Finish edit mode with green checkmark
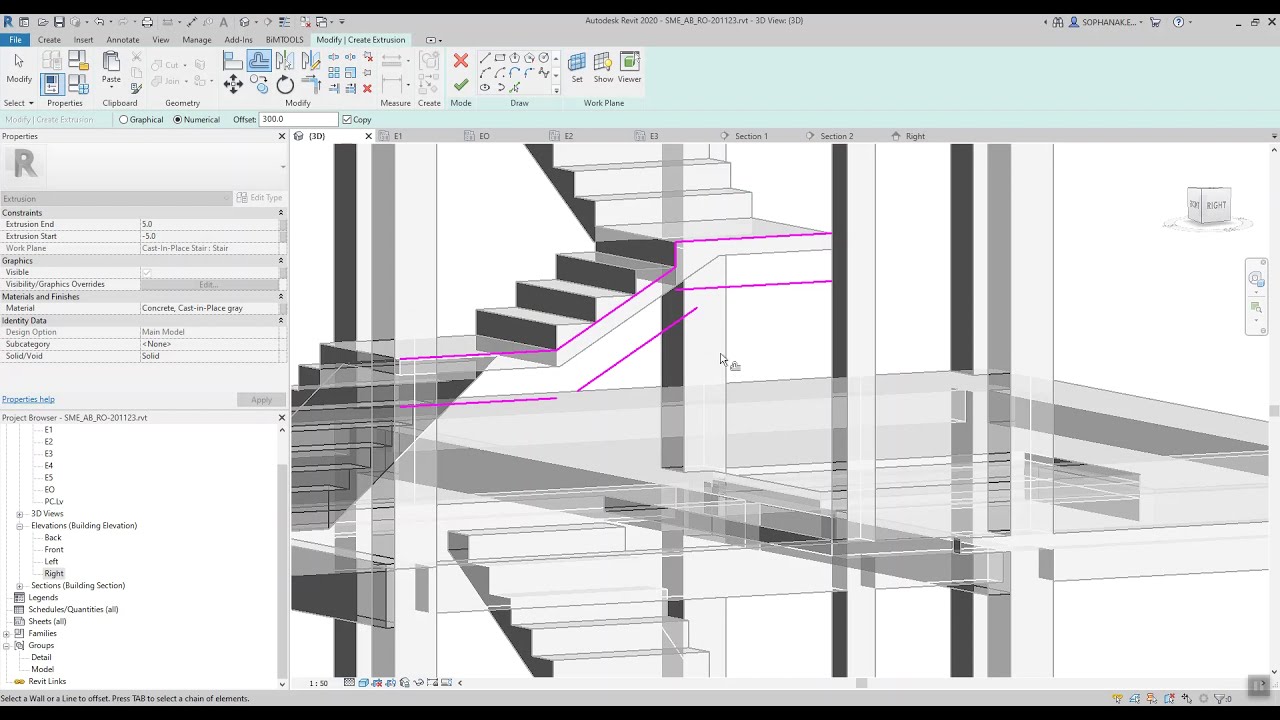 tap(461, 85)
